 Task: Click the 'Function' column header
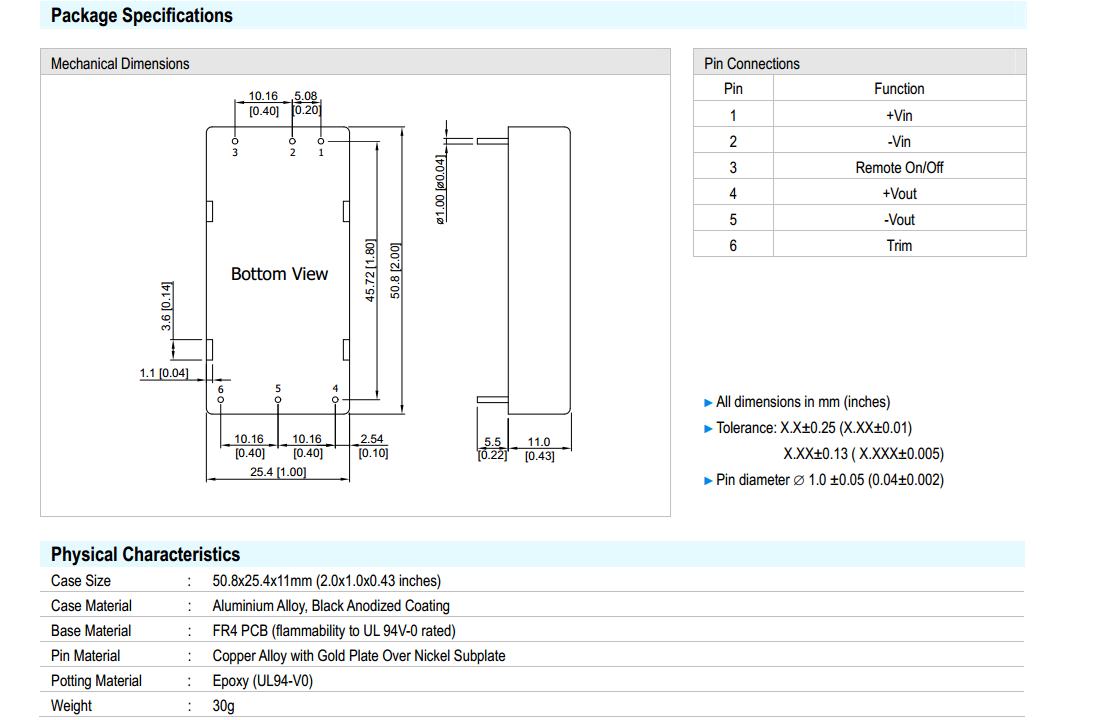[x=899, y=89]
